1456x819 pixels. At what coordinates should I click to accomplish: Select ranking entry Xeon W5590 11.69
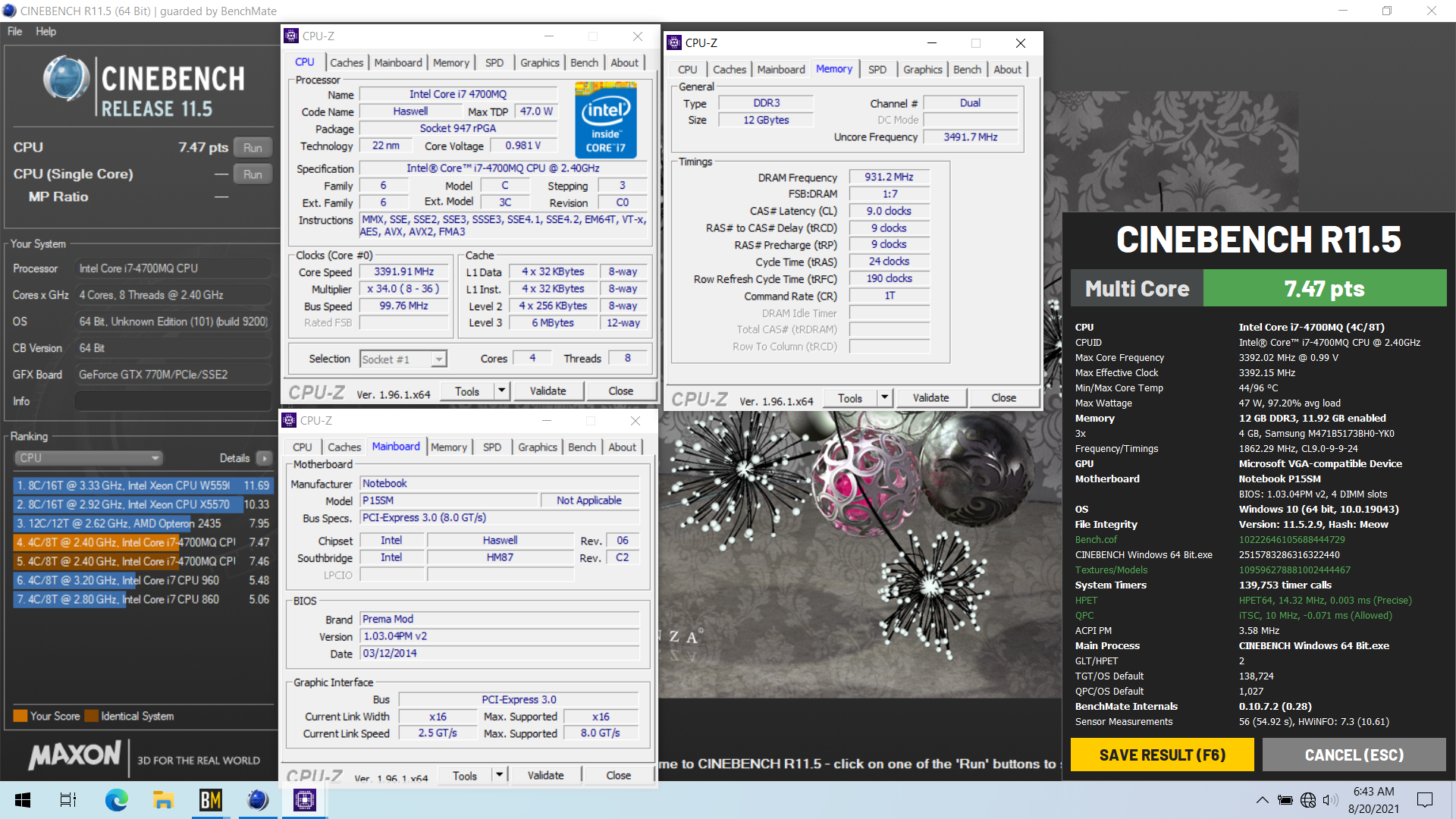coord(143,485)
